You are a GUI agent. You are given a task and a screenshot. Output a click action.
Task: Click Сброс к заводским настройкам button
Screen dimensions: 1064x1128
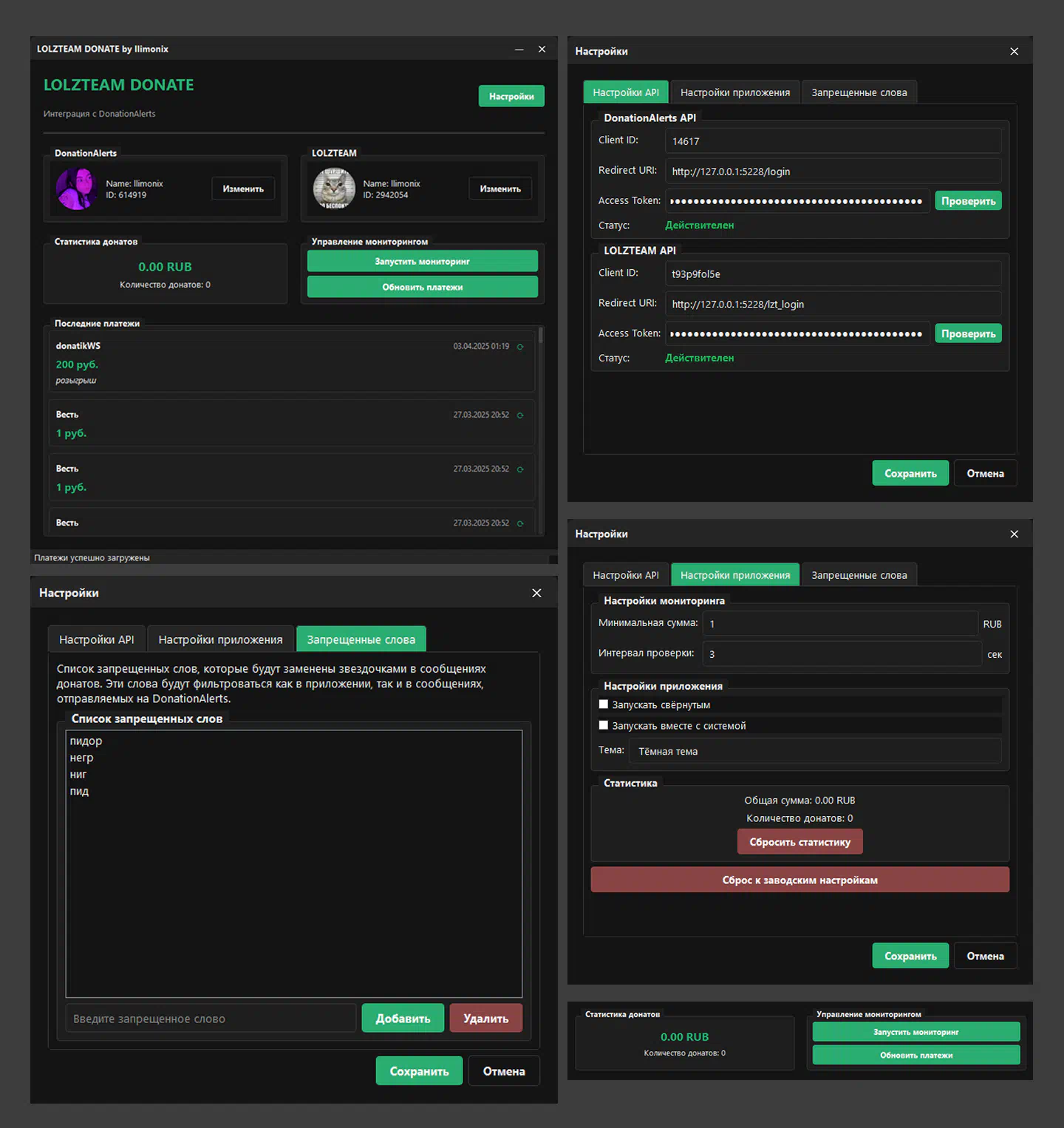799,880
